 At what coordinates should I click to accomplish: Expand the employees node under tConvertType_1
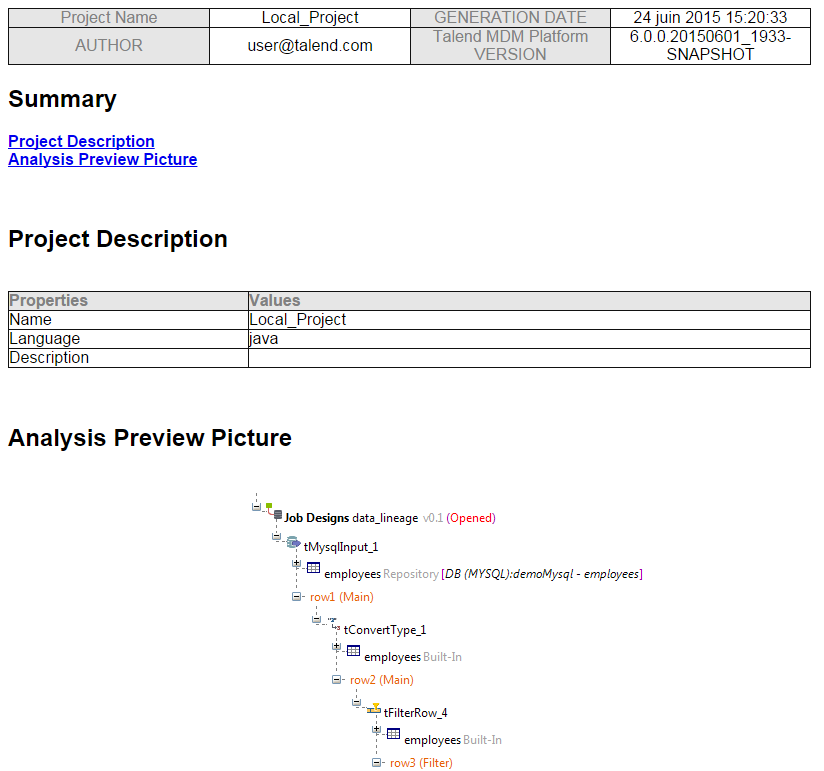click(337, 648)
